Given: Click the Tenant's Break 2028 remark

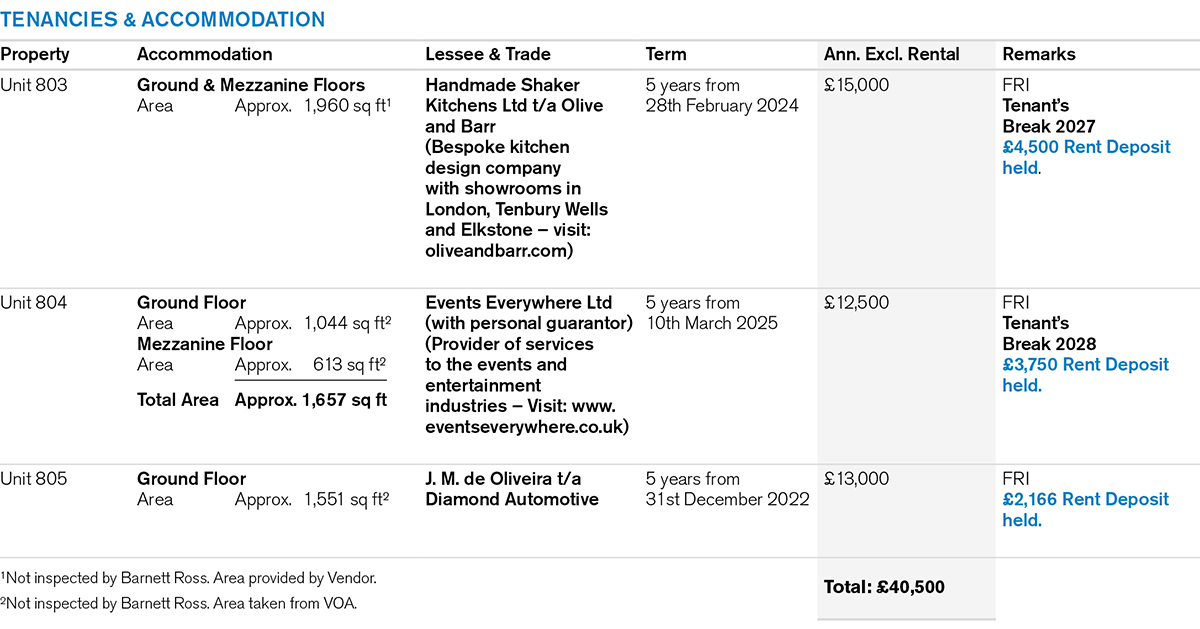Looking at the screenshot, I should tap(1049, 334).
